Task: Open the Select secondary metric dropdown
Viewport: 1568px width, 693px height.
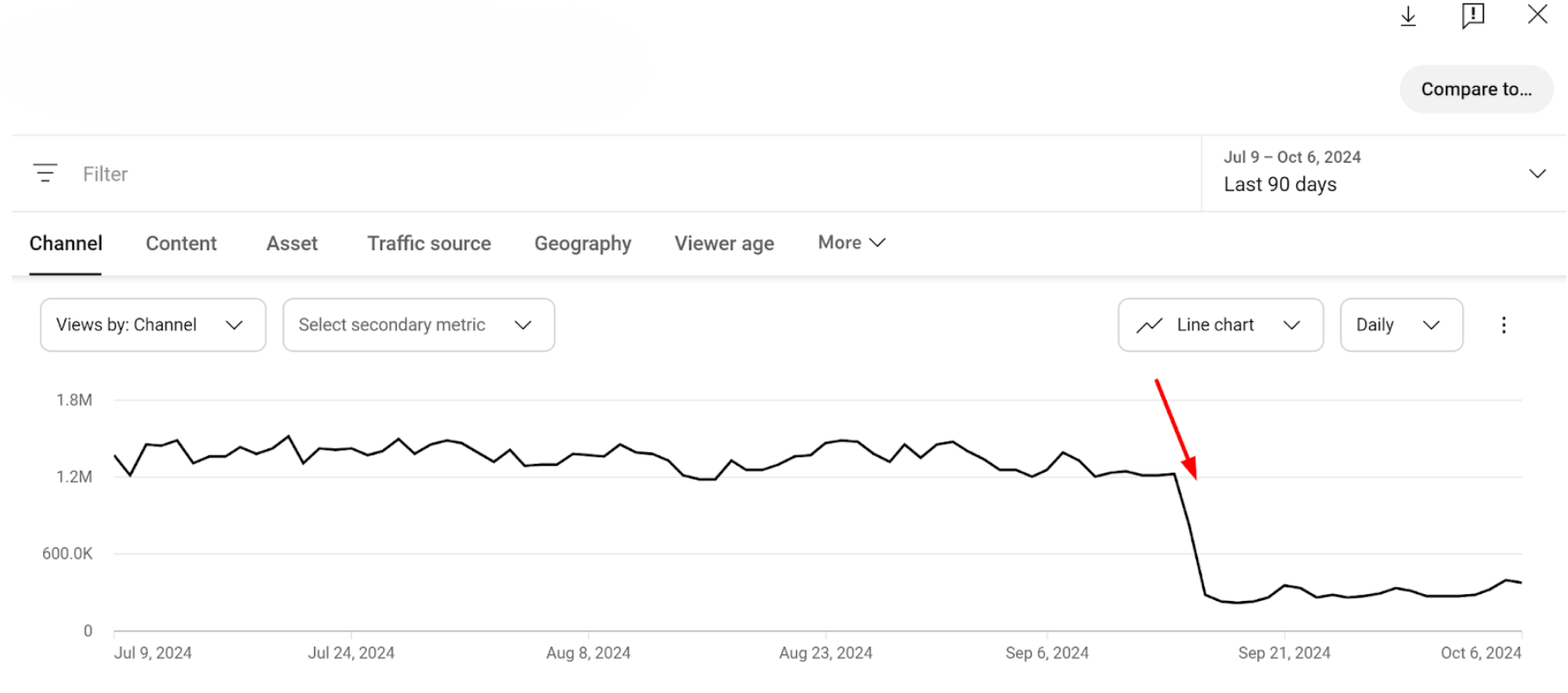Action: [x=418, y=325]
